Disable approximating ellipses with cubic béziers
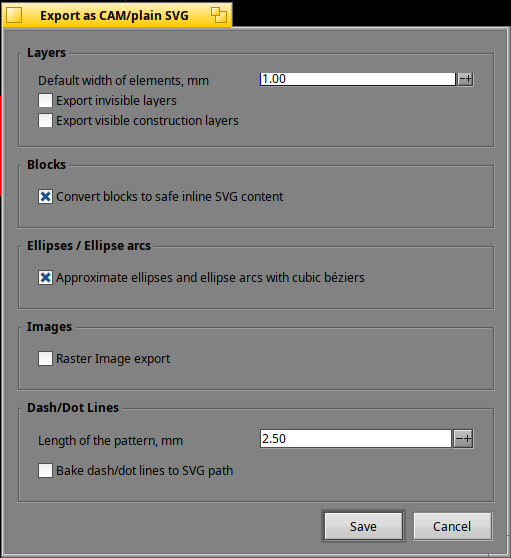The image size is (511, 558). click(45, 278)
